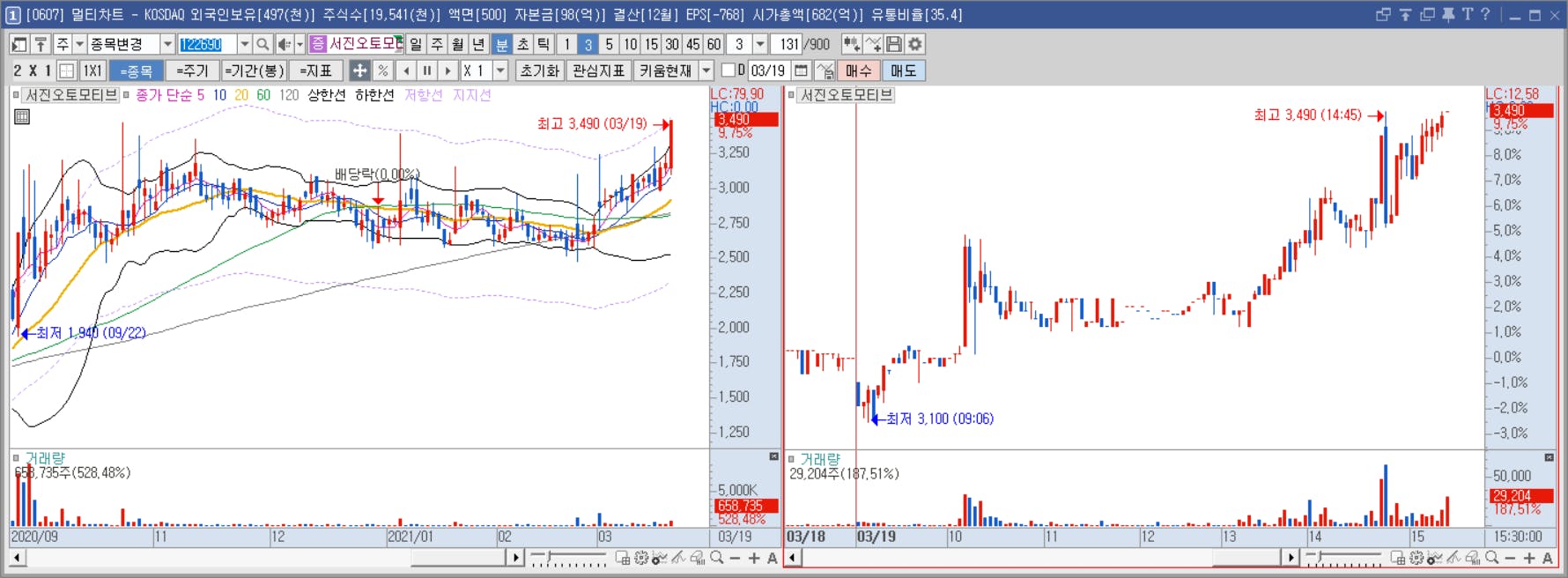The height and width of the screenshot is (578, 1568).
Task: Select the 10-minute interval button
Action: 630,44
